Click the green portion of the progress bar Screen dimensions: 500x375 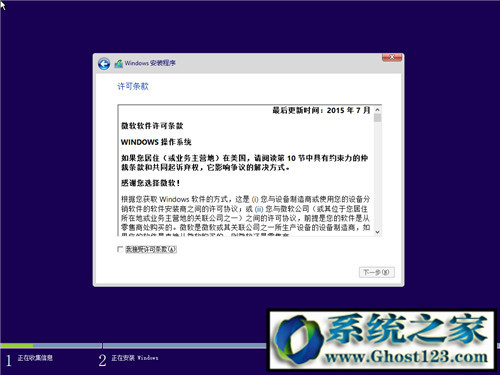[17, 346]
